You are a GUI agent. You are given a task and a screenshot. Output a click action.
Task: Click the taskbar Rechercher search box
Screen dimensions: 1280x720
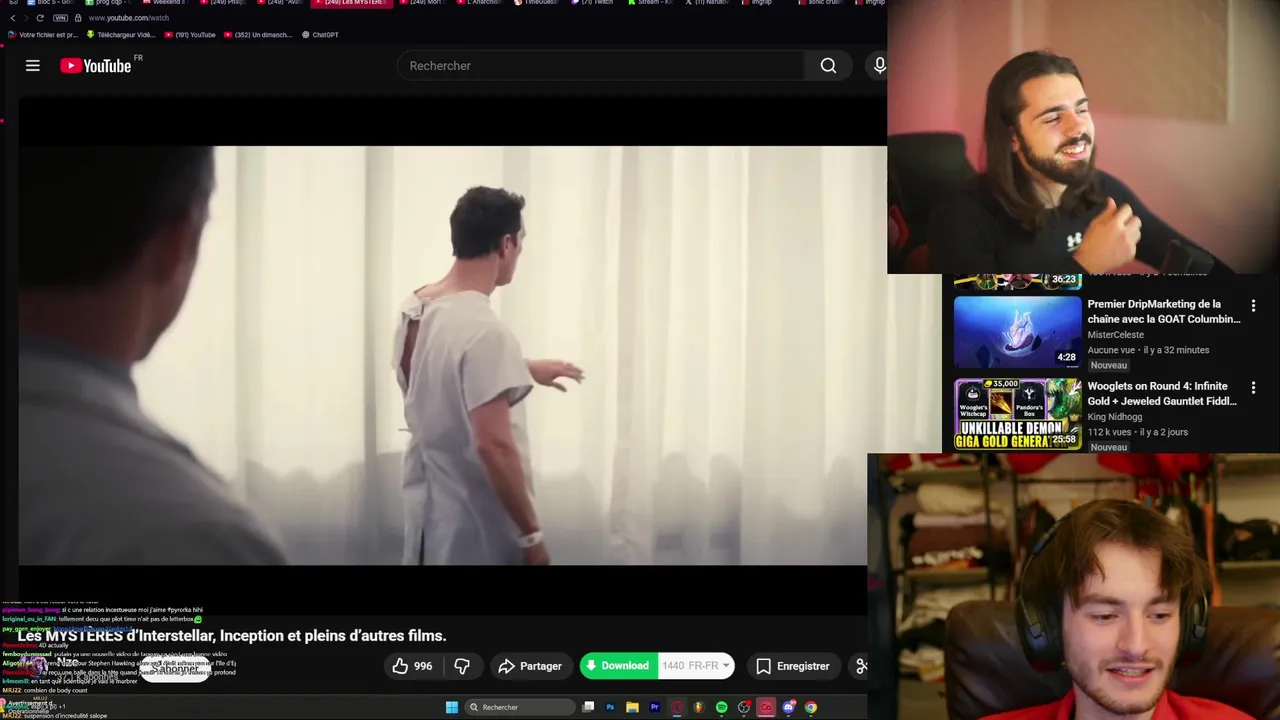tap(520, 707)
